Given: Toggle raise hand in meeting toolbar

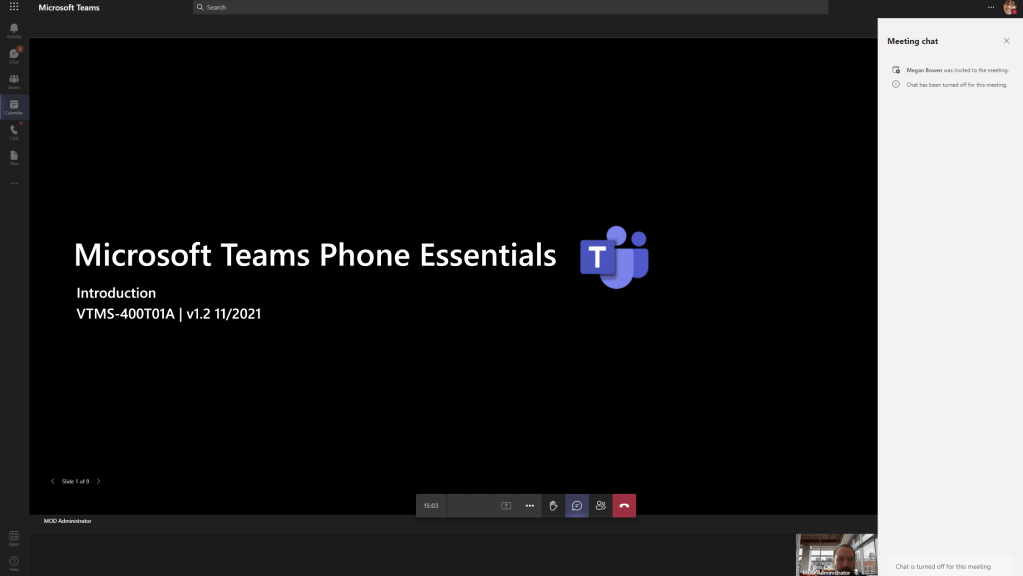Looking at the screenshot, I should [553, 506].
